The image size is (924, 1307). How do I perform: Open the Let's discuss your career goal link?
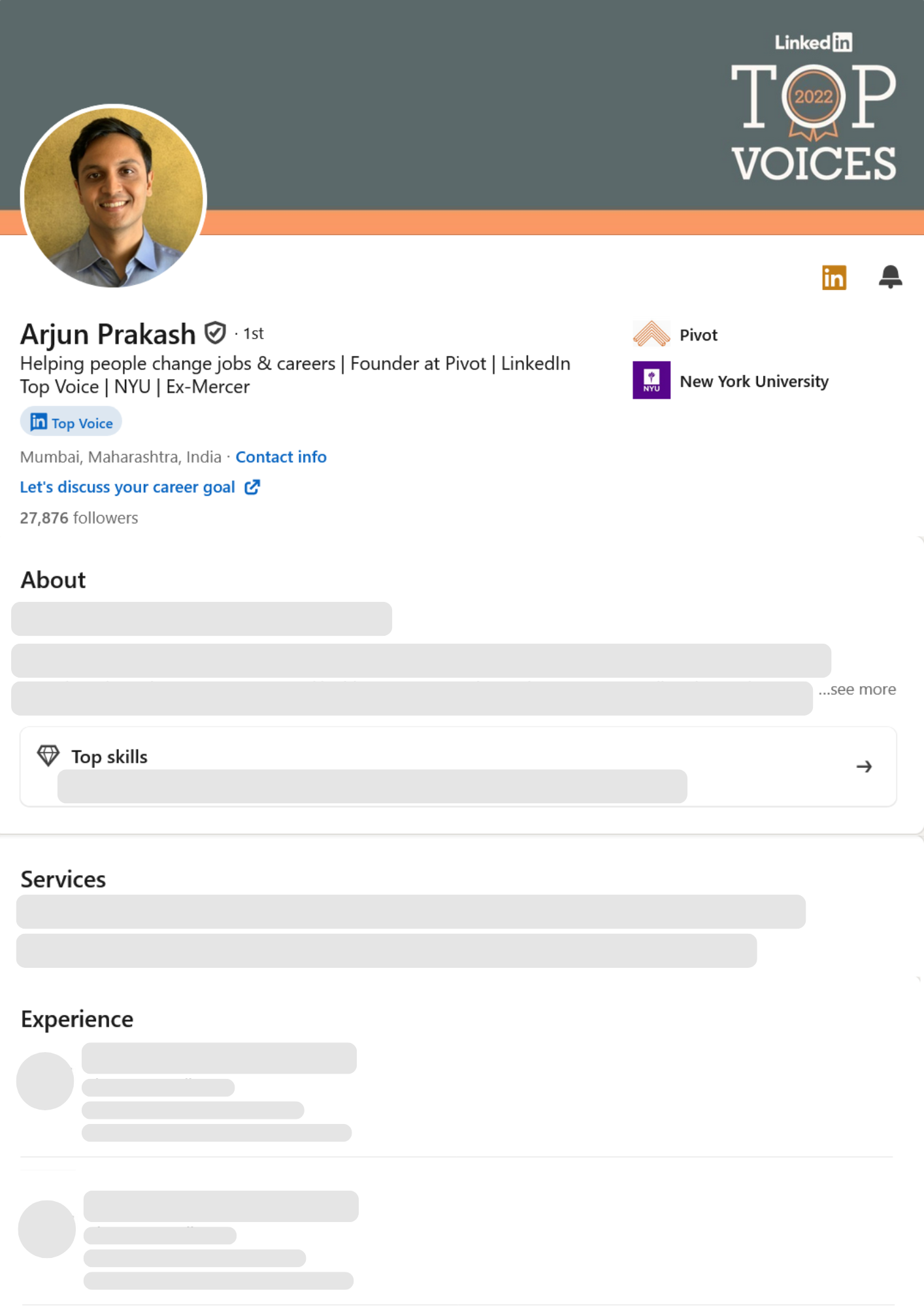click(127, 487)
